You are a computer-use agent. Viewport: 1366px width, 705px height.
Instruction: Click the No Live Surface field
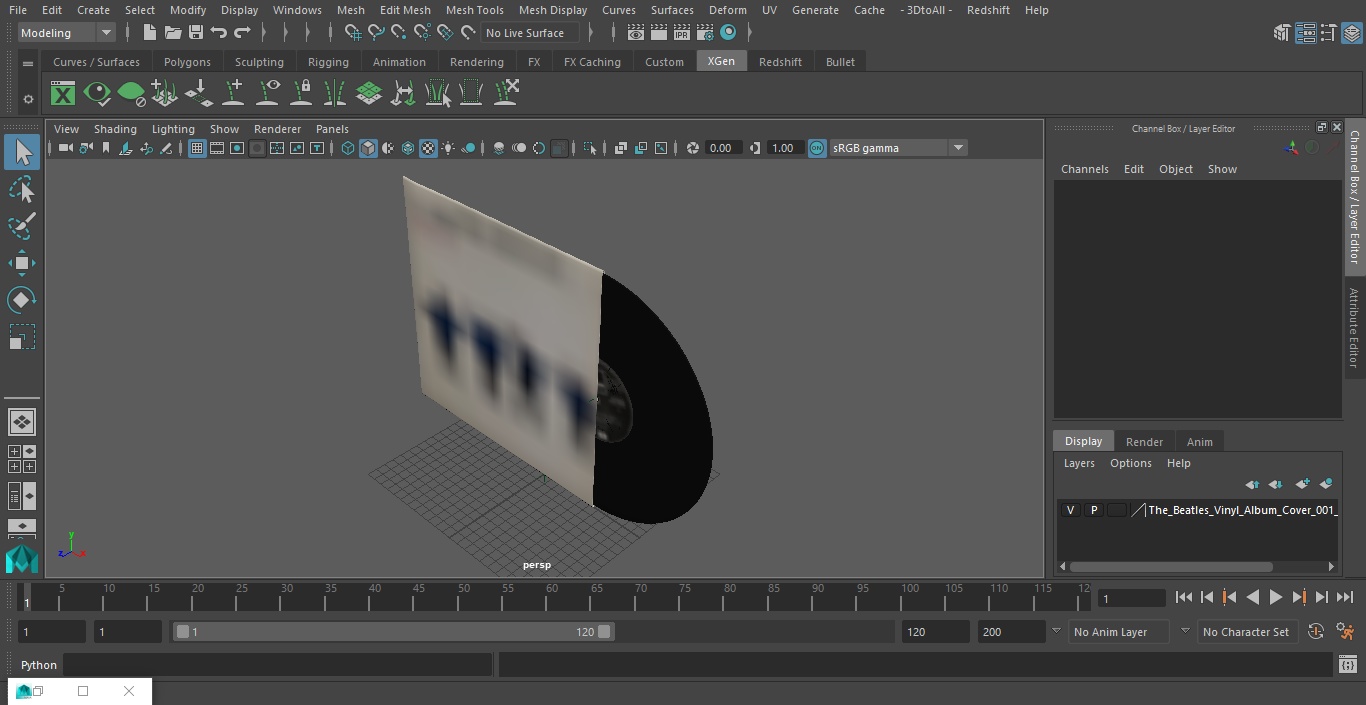point(529,33)
